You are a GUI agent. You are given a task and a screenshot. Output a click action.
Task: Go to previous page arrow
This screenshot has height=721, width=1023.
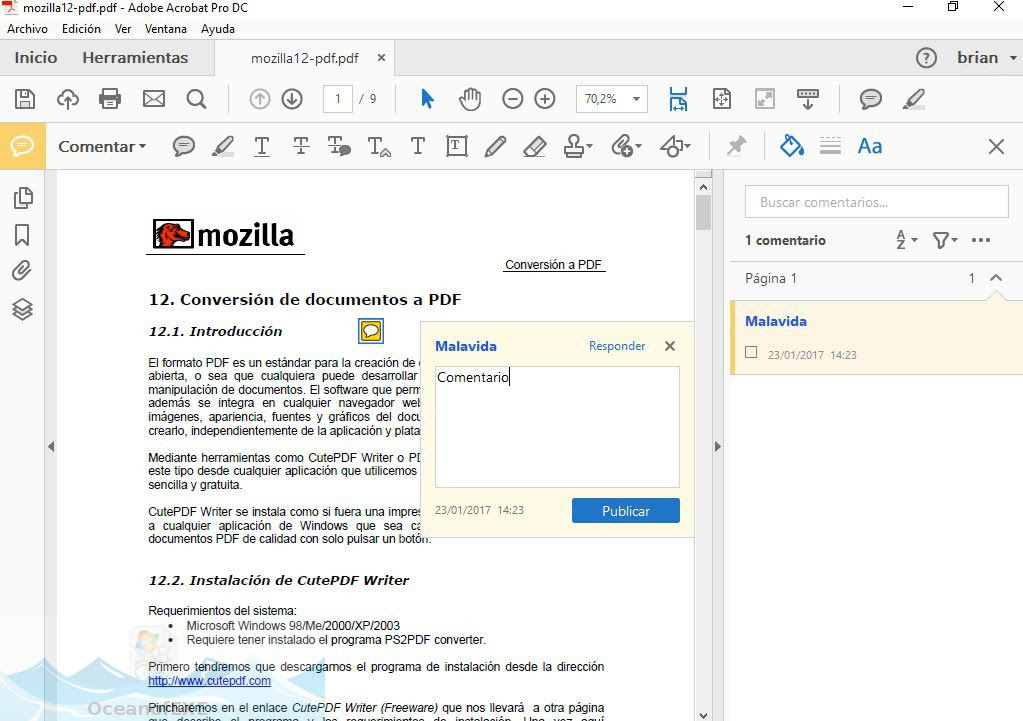pos(260,99)
